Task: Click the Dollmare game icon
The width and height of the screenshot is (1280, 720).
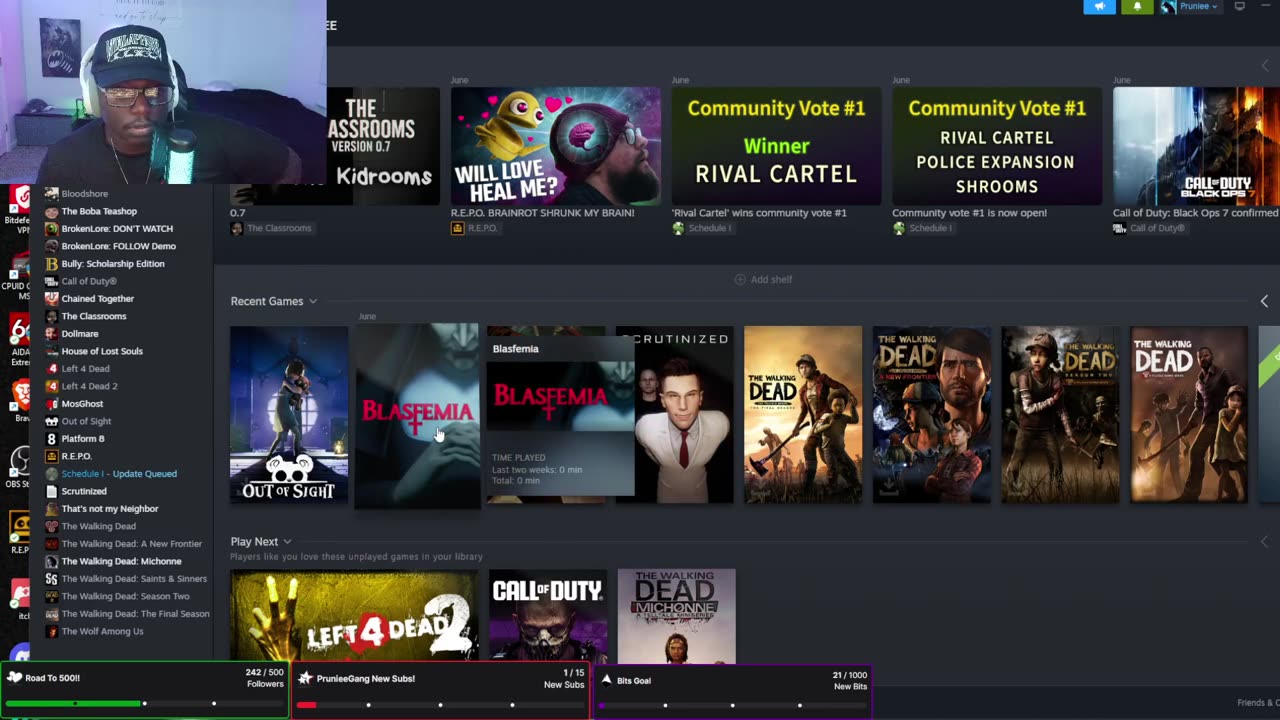Action: 52,334
